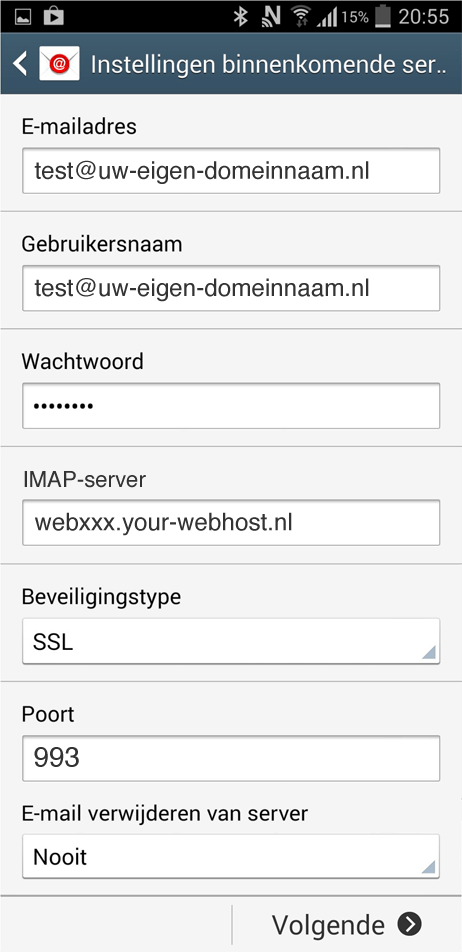Tap the Volgende button
The width and height of the screenshot is (462, 952).
347,924
